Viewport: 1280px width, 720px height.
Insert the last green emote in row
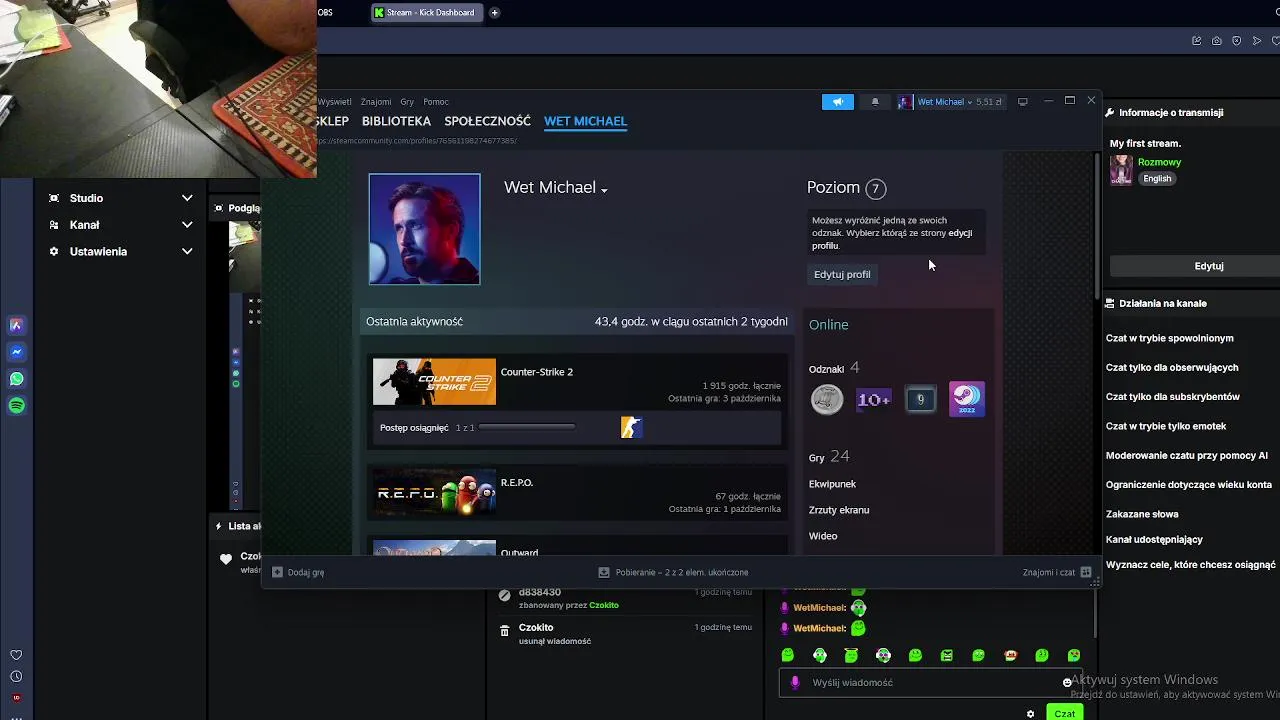click(1074, 655)
